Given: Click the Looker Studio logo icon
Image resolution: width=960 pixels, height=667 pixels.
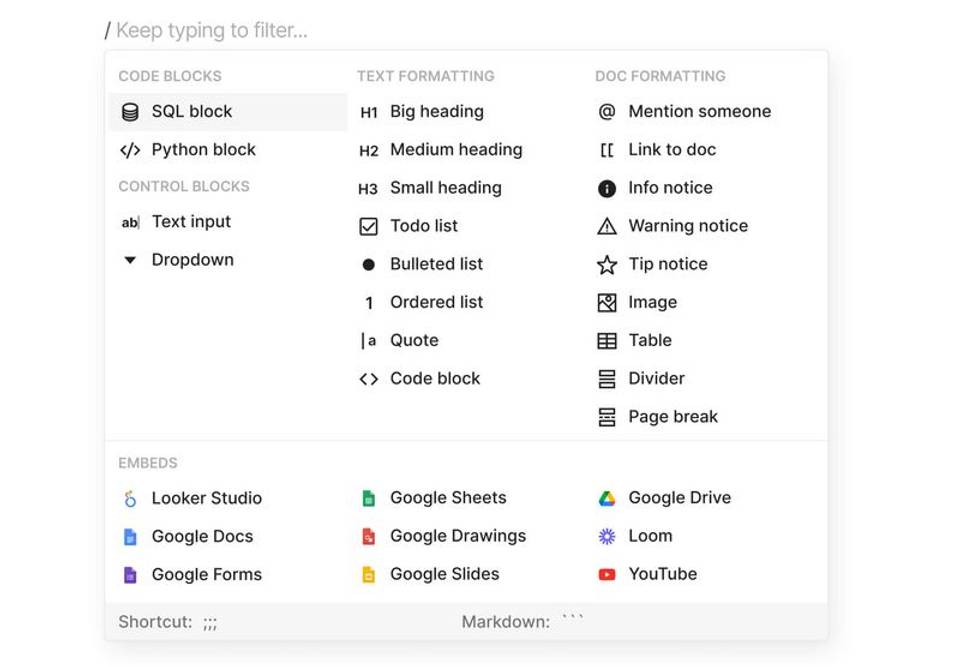Looking at the screenshot, I should (130, 499).
